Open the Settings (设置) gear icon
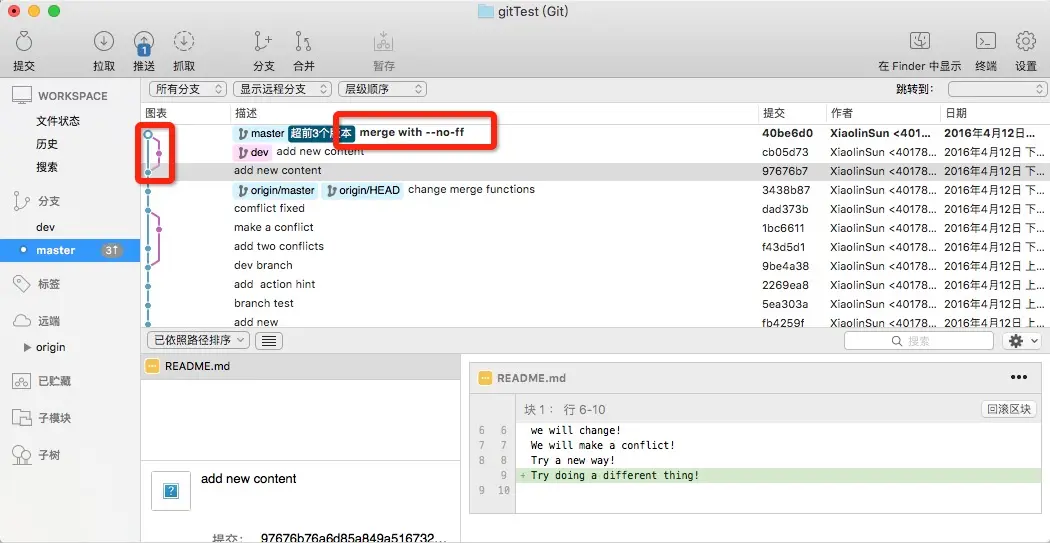 click(1026, 41)
